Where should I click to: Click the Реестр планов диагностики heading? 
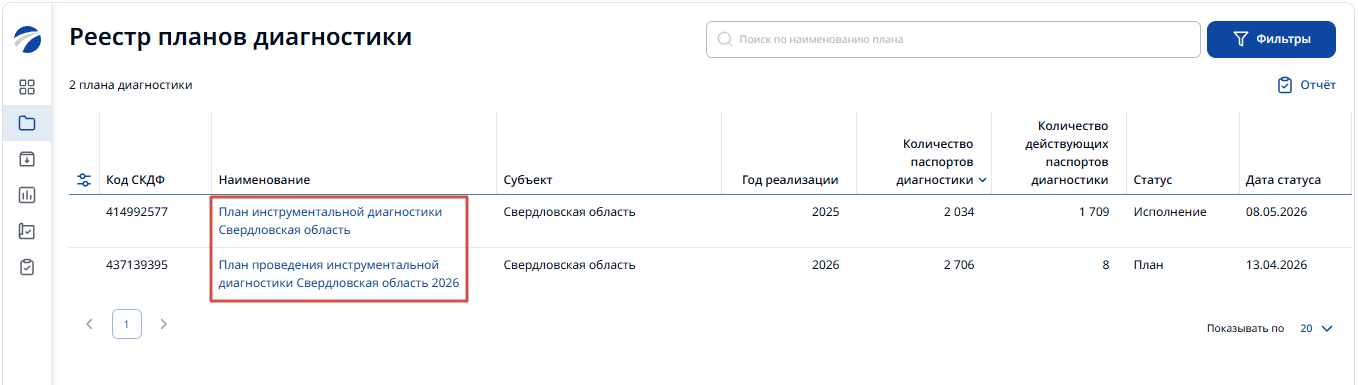(x=240, y=38)
